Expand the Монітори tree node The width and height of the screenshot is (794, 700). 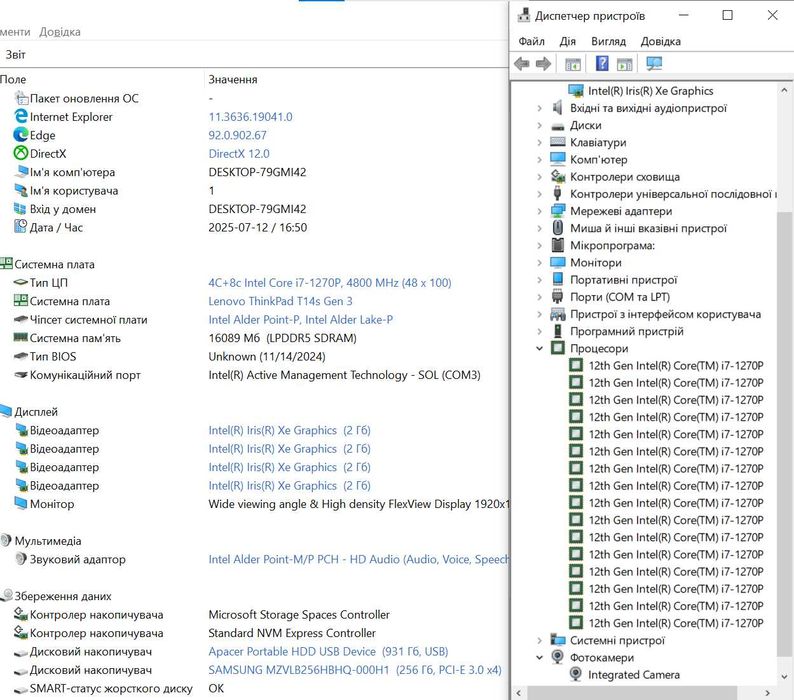(540, 262)
